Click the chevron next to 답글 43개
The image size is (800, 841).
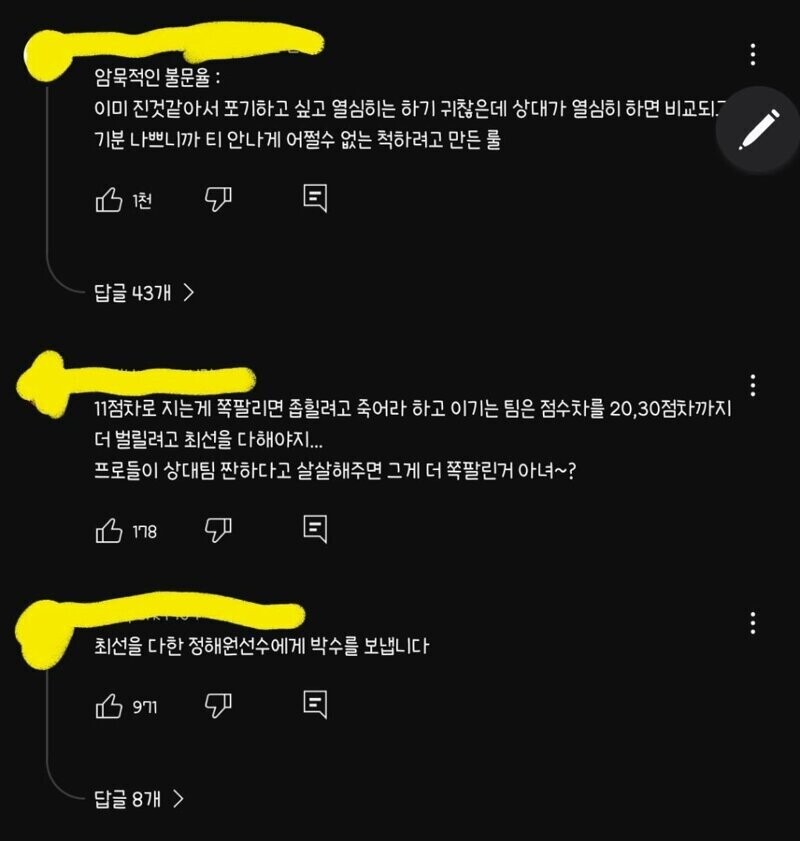click(189, 292)
